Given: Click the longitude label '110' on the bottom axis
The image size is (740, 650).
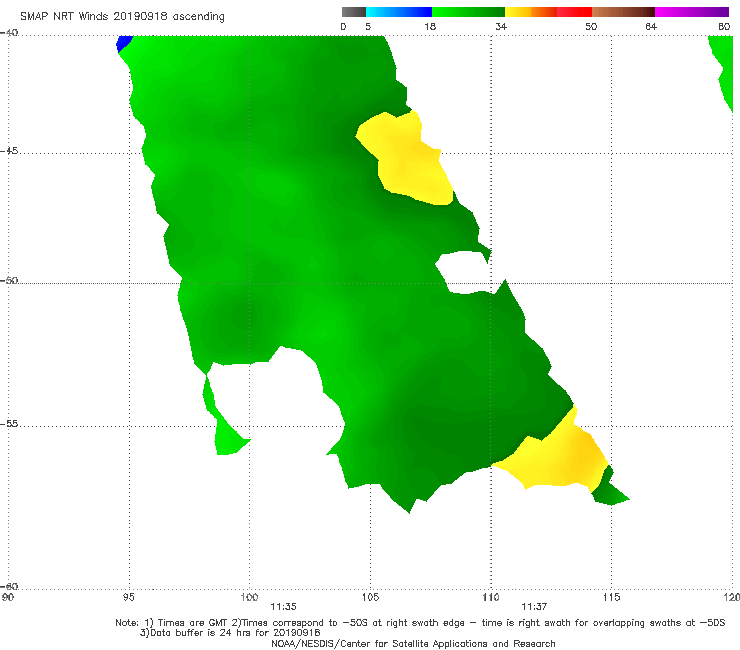Looking at the screenshot, I should pos(491,598).
